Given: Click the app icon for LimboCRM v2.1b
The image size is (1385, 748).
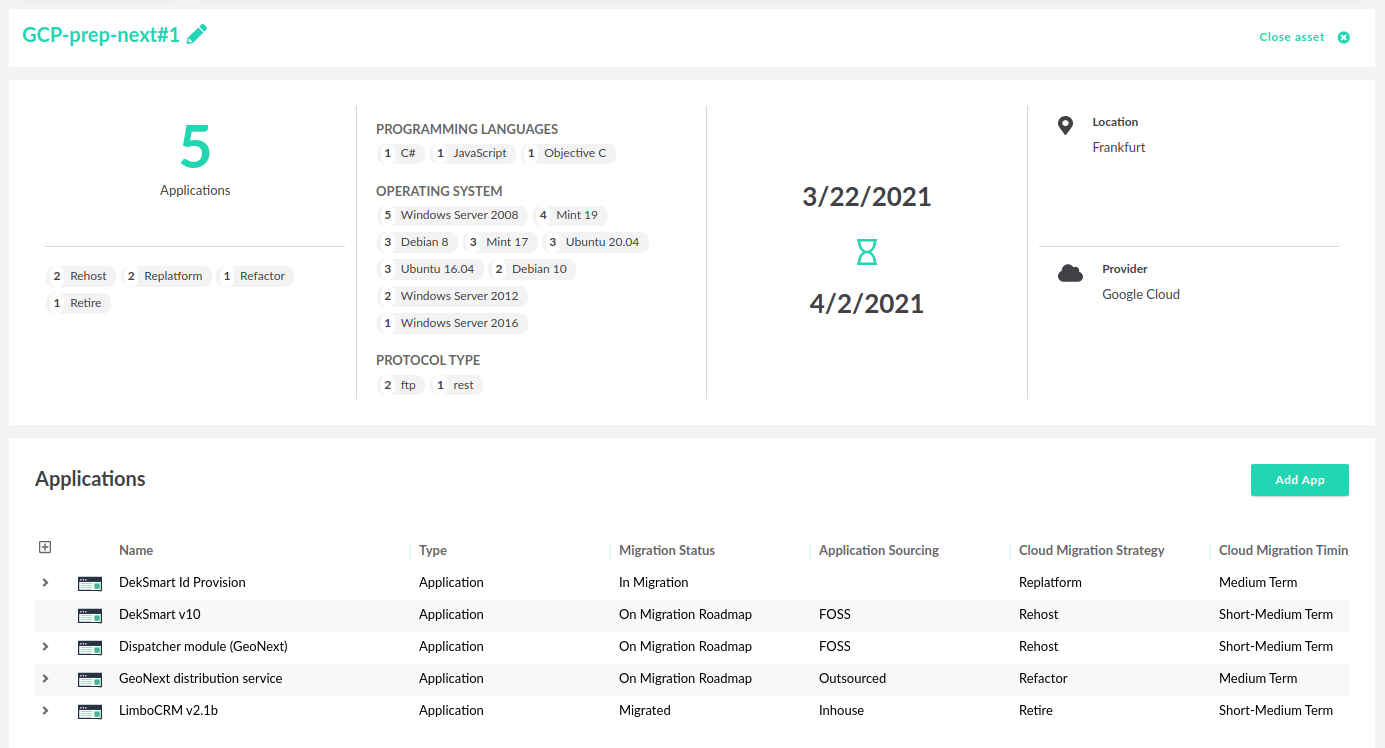Looking at the screenshot, I should coord(90,711).
